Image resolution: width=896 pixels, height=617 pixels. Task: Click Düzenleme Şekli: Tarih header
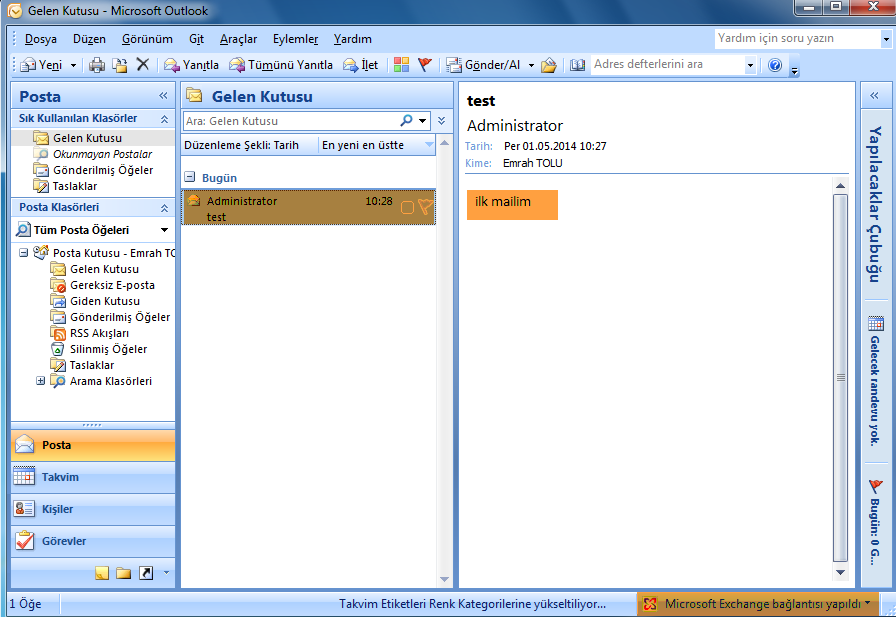tap(250, 145)
